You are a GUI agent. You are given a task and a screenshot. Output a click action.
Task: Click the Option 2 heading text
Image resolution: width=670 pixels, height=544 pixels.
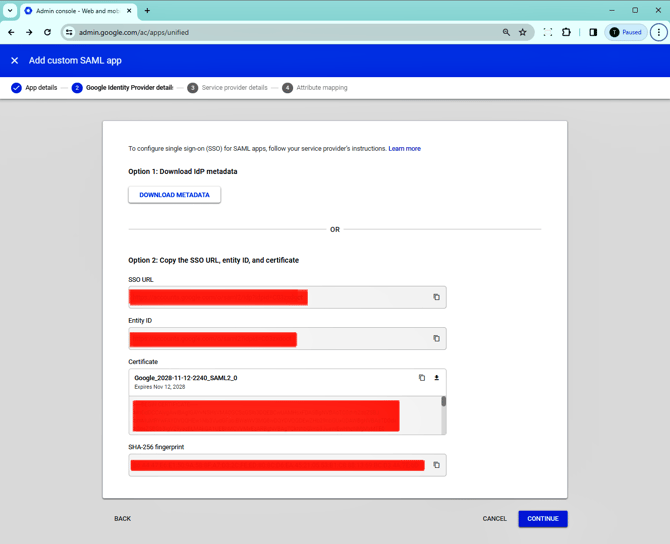coord(214,260)
